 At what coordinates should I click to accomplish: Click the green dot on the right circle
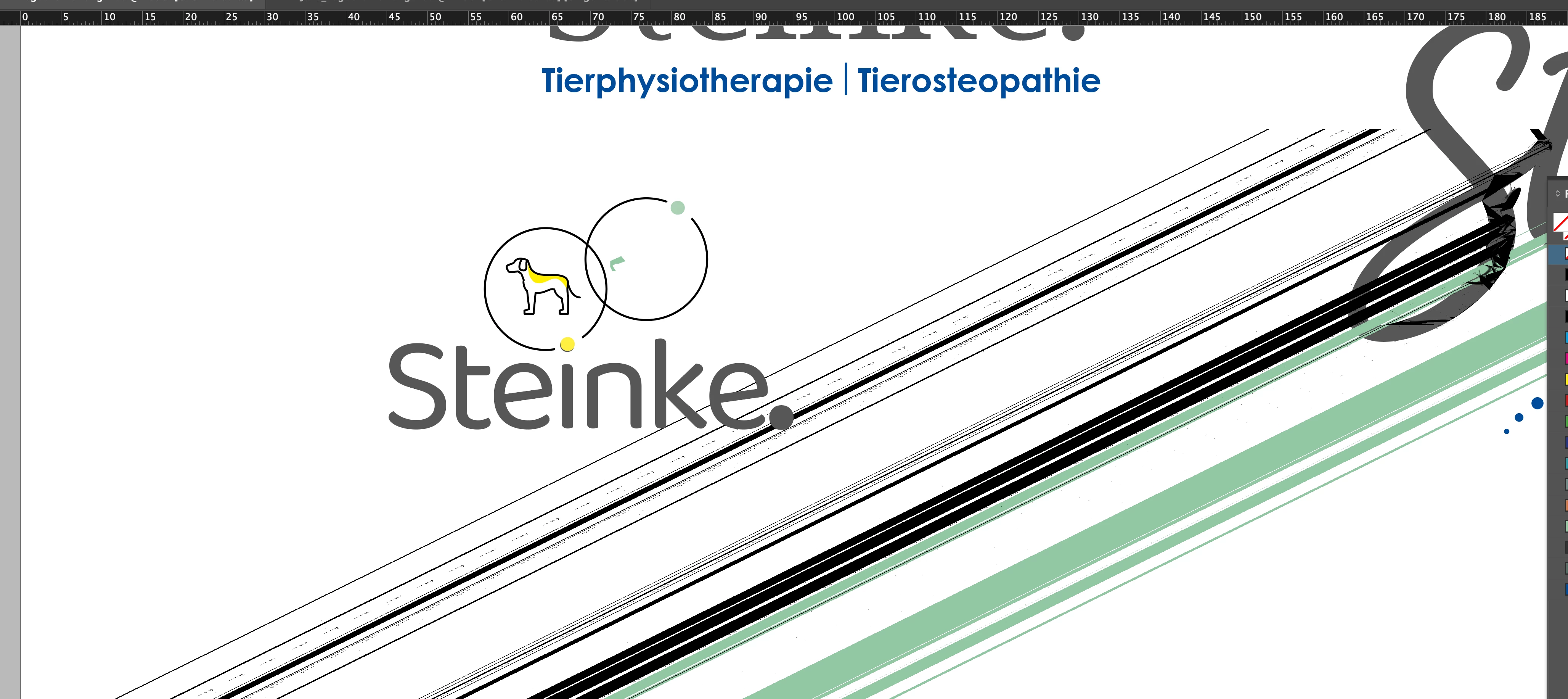pyautogui.click(x=678, y=208)
